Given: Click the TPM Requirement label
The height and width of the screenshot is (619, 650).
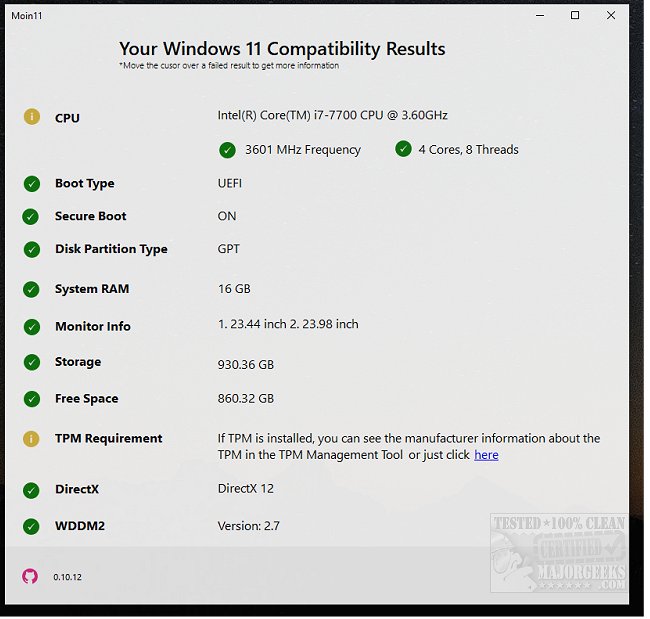Looking at the screenshot, I should coord(109,438).
